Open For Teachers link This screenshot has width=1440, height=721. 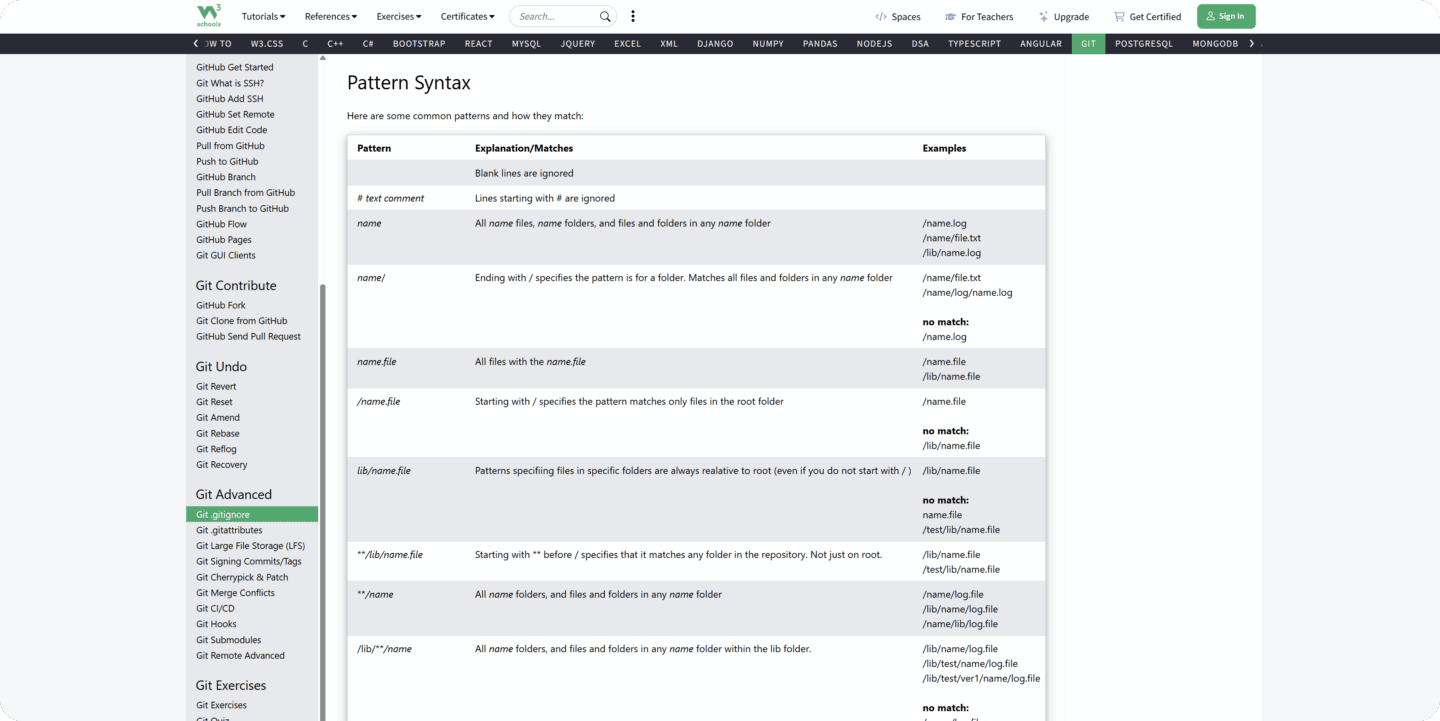click(x=978, y=16)
